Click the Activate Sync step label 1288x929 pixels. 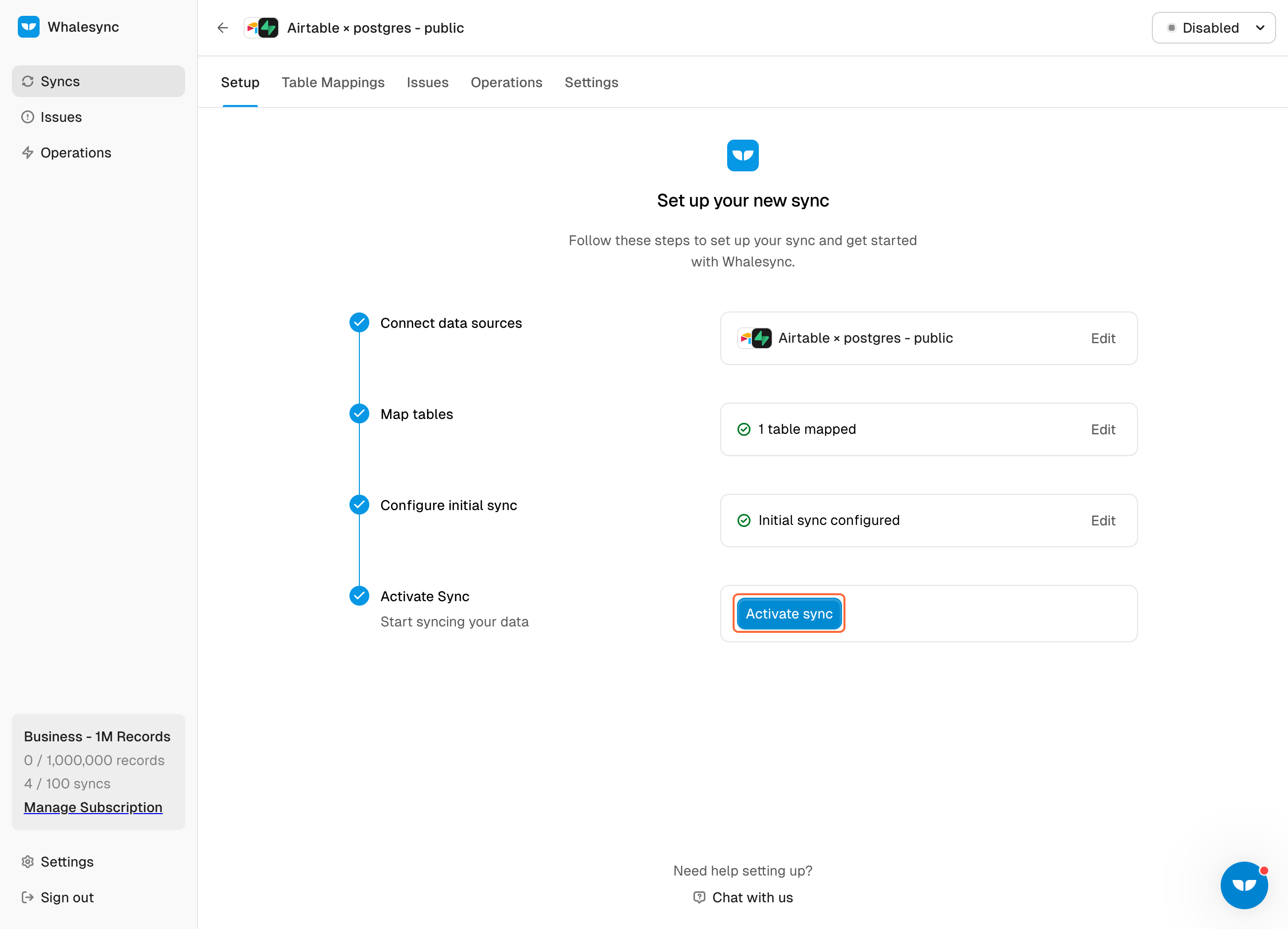tap(425, 597)
